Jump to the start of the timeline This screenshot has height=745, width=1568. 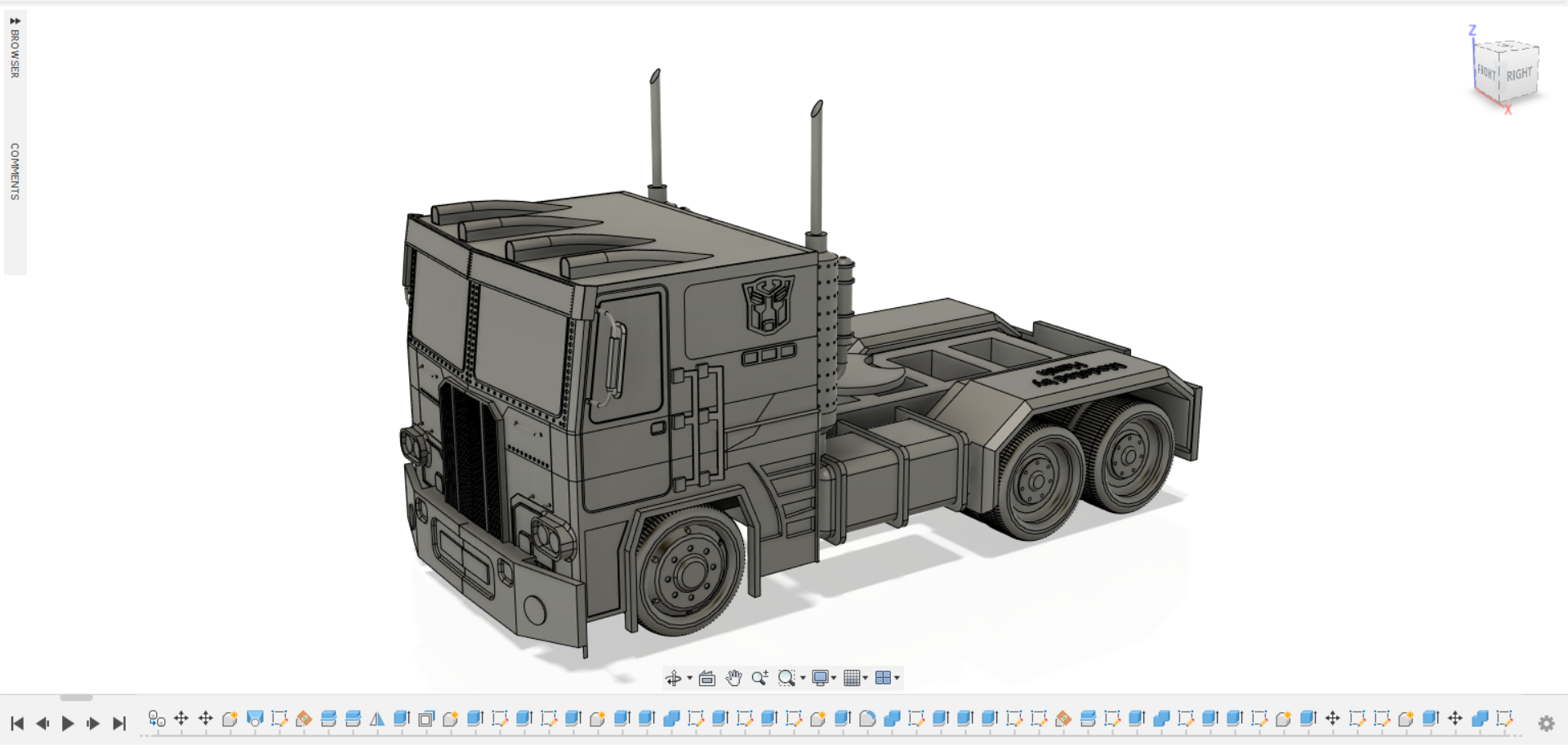point(17,723)
